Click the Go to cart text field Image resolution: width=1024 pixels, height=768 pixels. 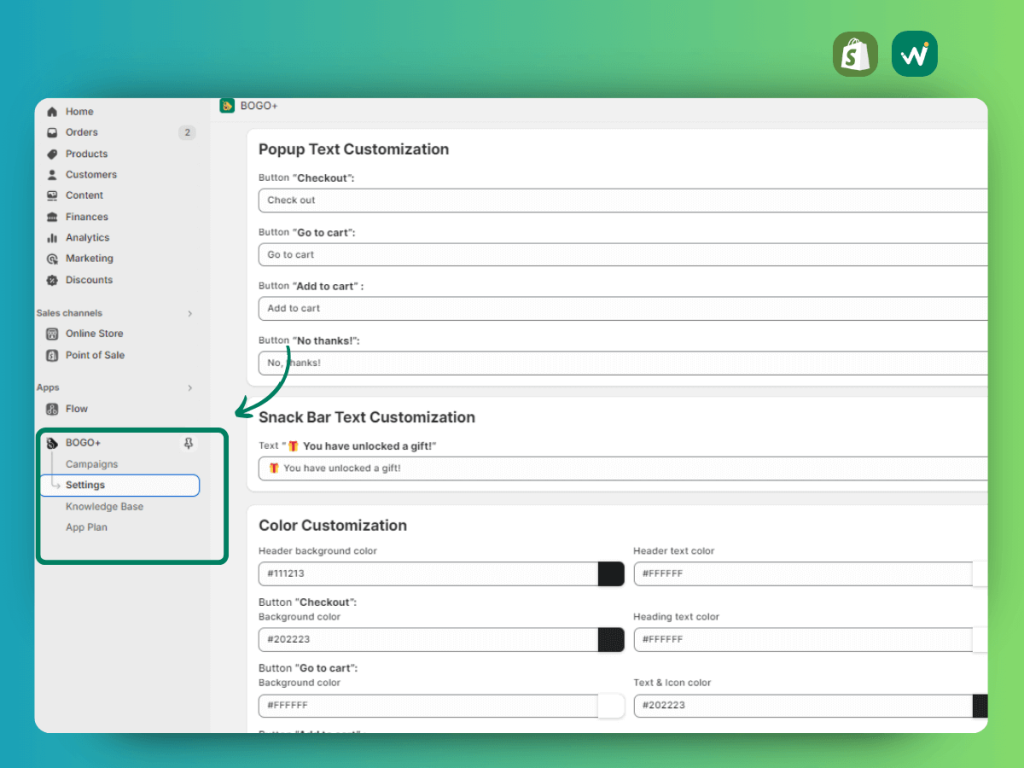click(623, 255)
